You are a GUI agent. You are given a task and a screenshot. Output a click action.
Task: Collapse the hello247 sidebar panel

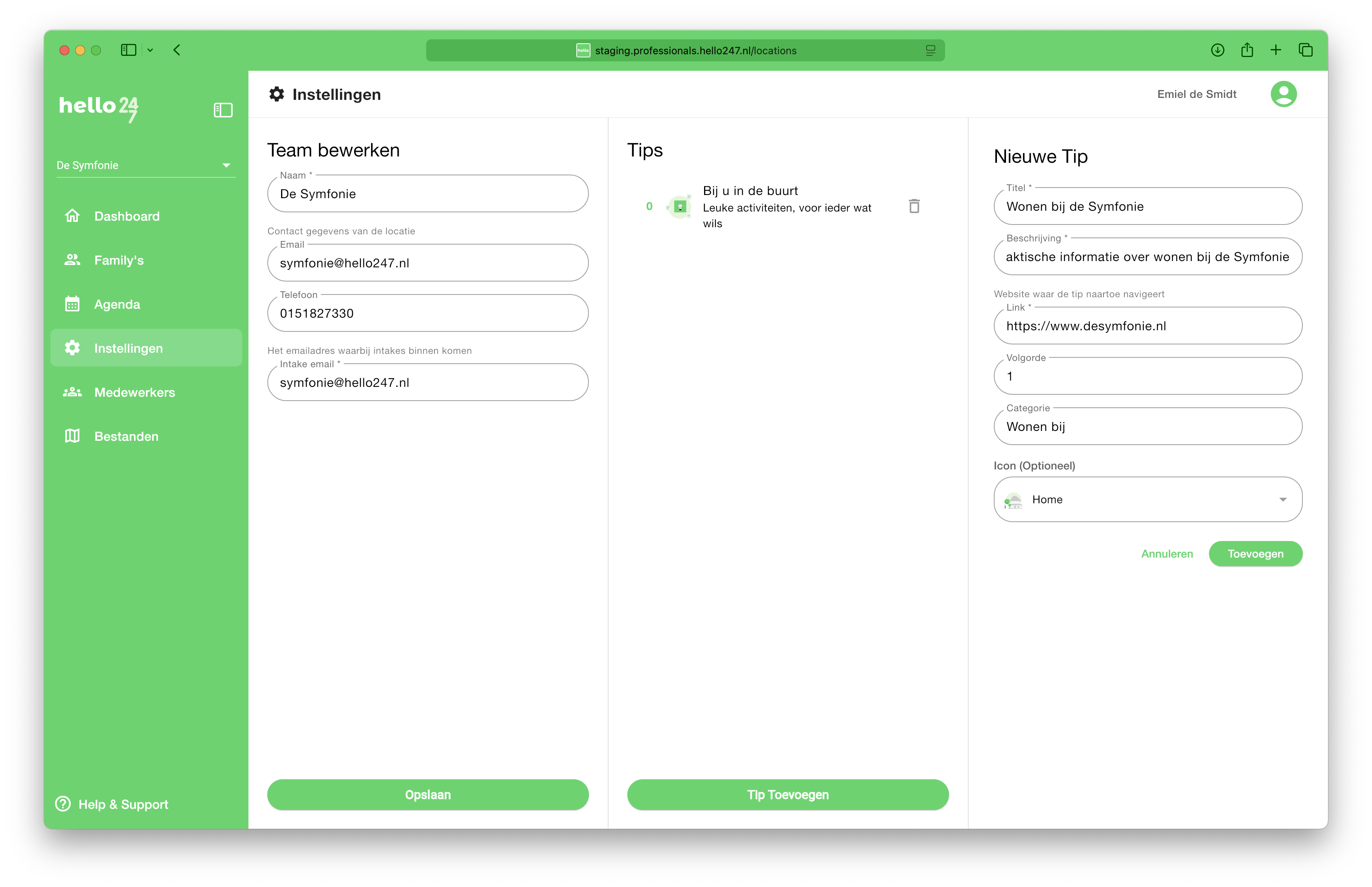click(x=223, y=110)
